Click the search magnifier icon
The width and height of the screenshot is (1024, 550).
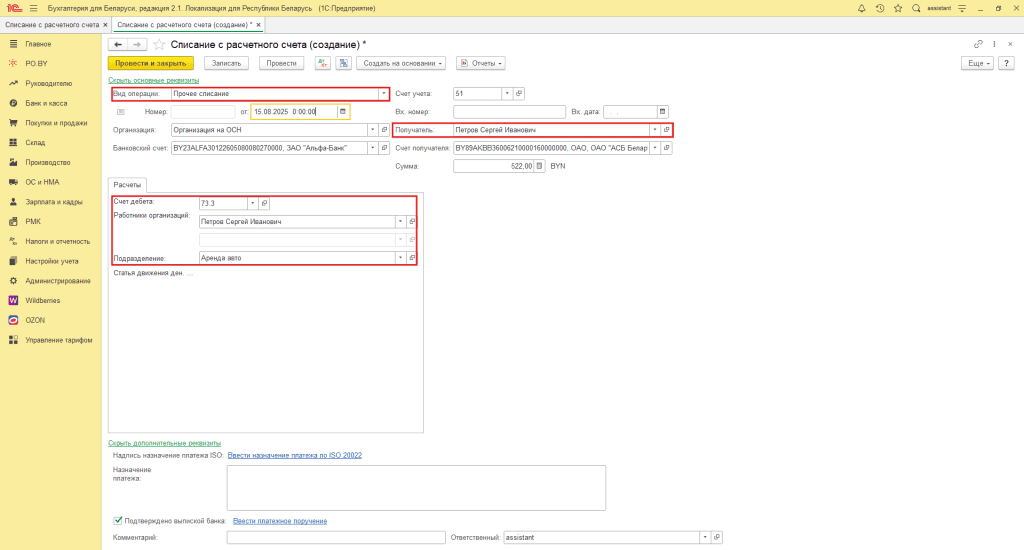pos(914,7)
